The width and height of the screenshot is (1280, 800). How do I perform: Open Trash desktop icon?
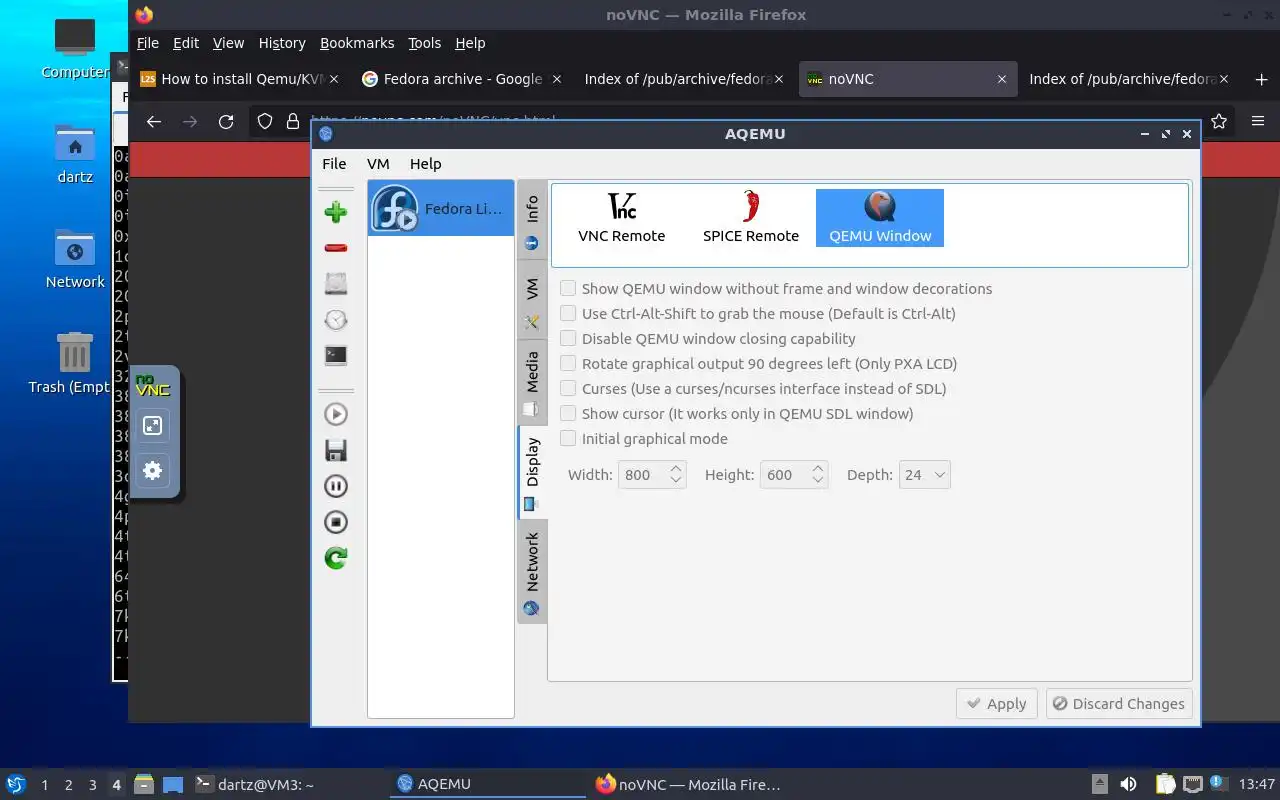(72, 364)
